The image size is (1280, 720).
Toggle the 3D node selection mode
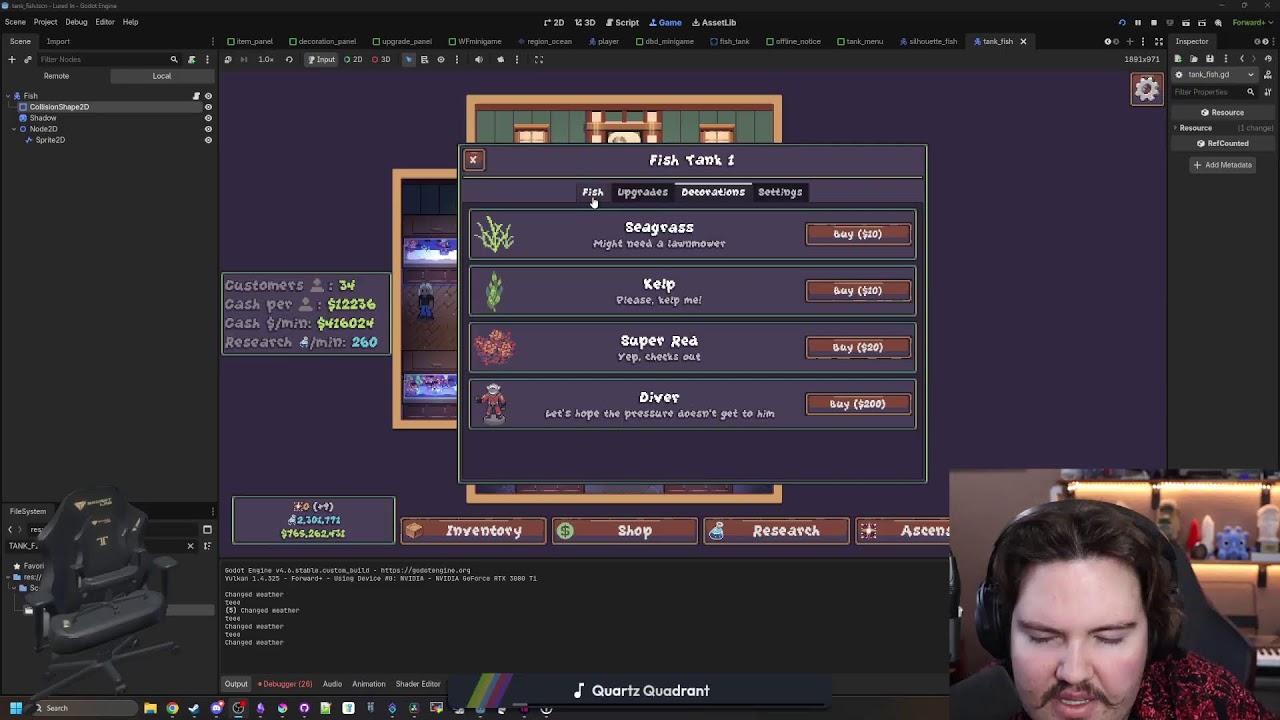381,59
